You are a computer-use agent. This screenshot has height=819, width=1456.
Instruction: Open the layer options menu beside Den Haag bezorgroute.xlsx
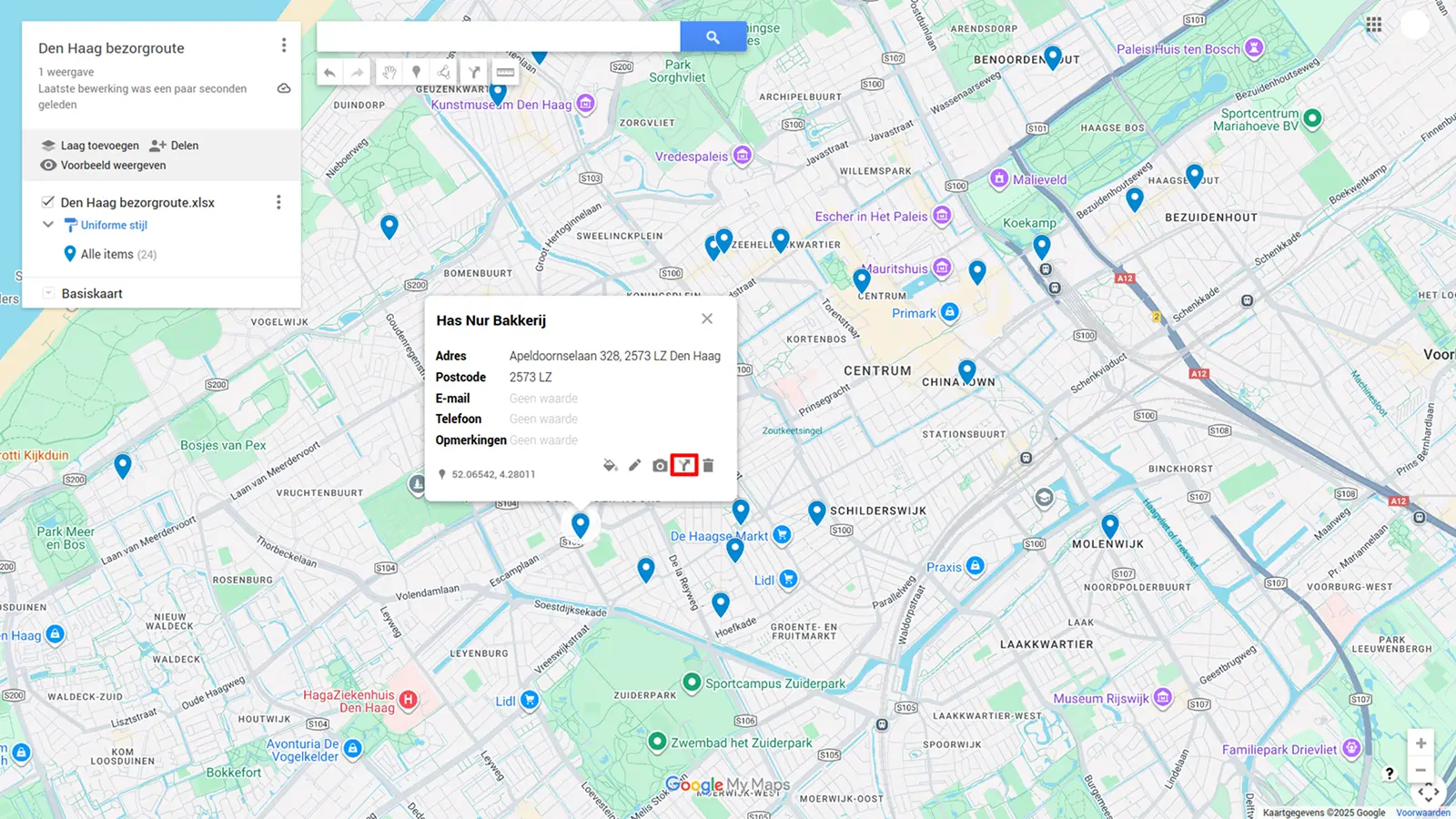[278, 202]
